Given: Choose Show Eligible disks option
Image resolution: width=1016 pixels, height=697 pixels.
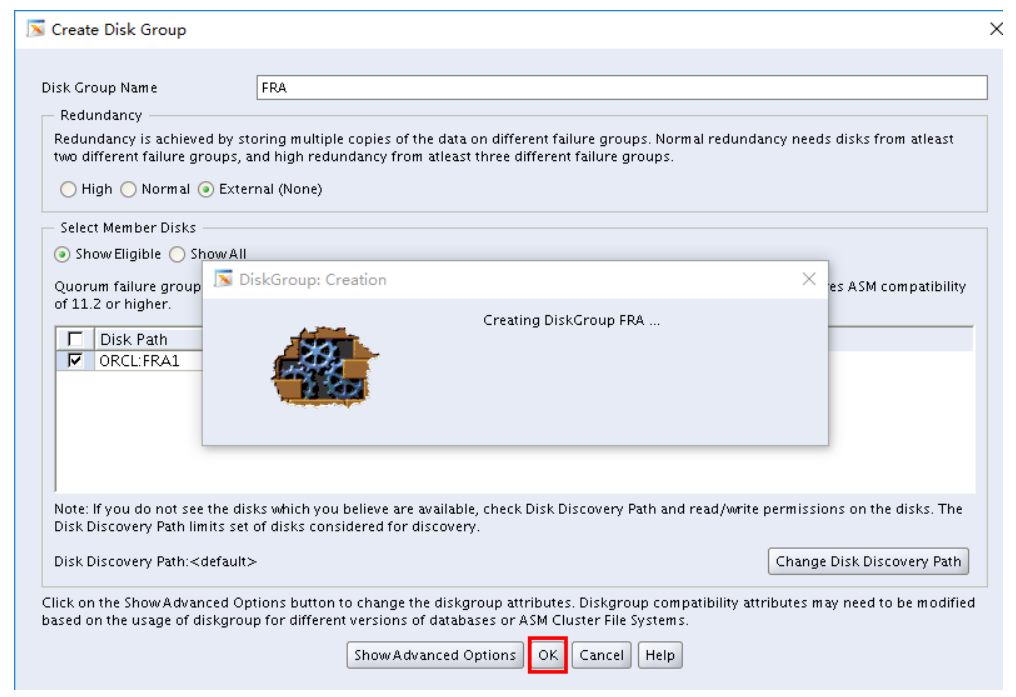Looking at the screenshot, I should [x=62, y=255].
